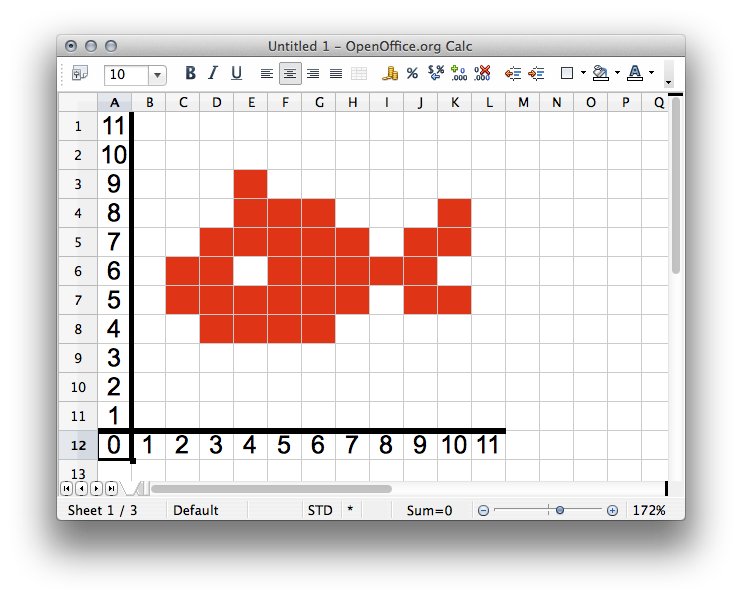Click the Sheet 1 / 3 indicator
This screenshot has width=742, height=599.
point(103,511)
